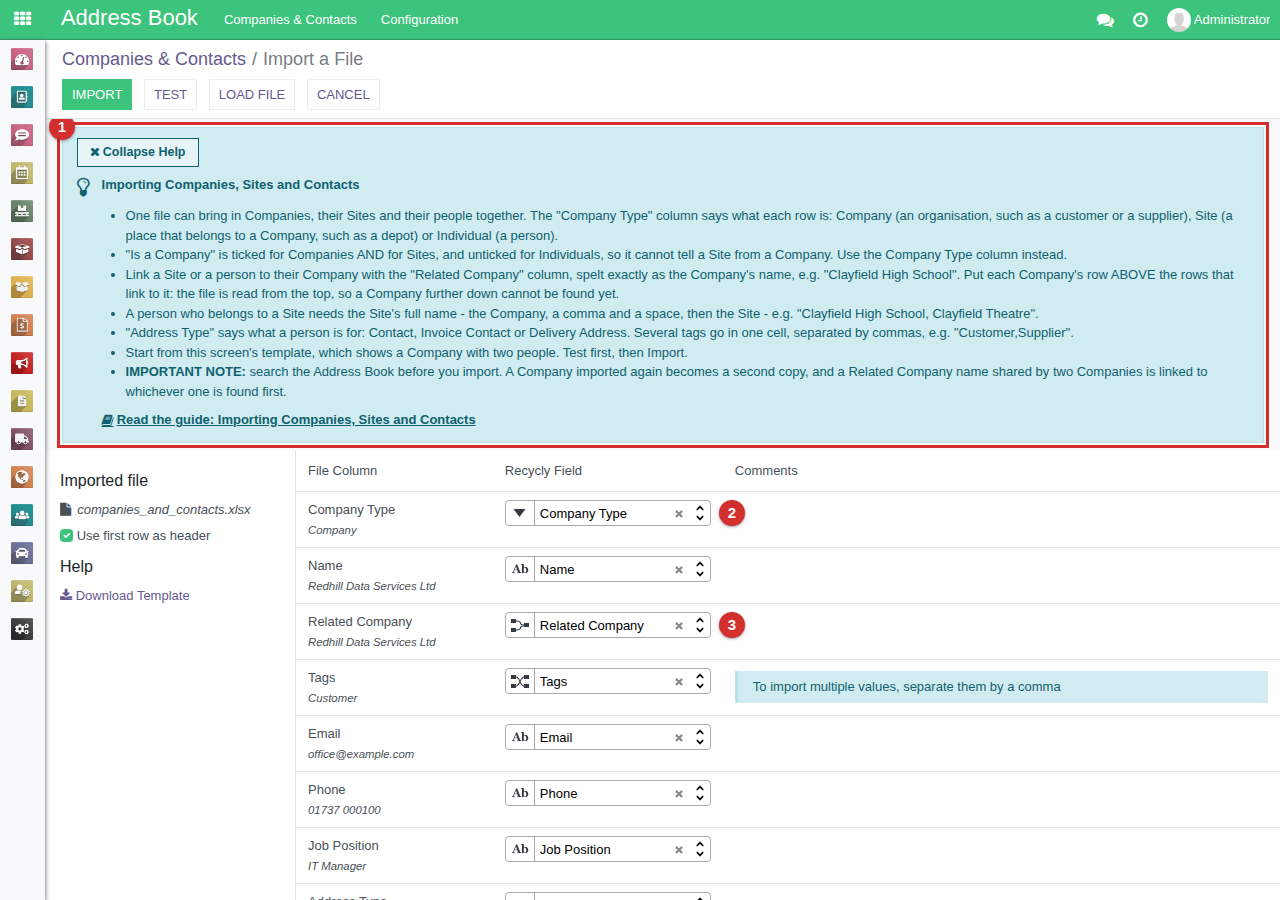Clear the Email field mapping
Viewport: 1280px width, 900px height.
pos(679,738)
